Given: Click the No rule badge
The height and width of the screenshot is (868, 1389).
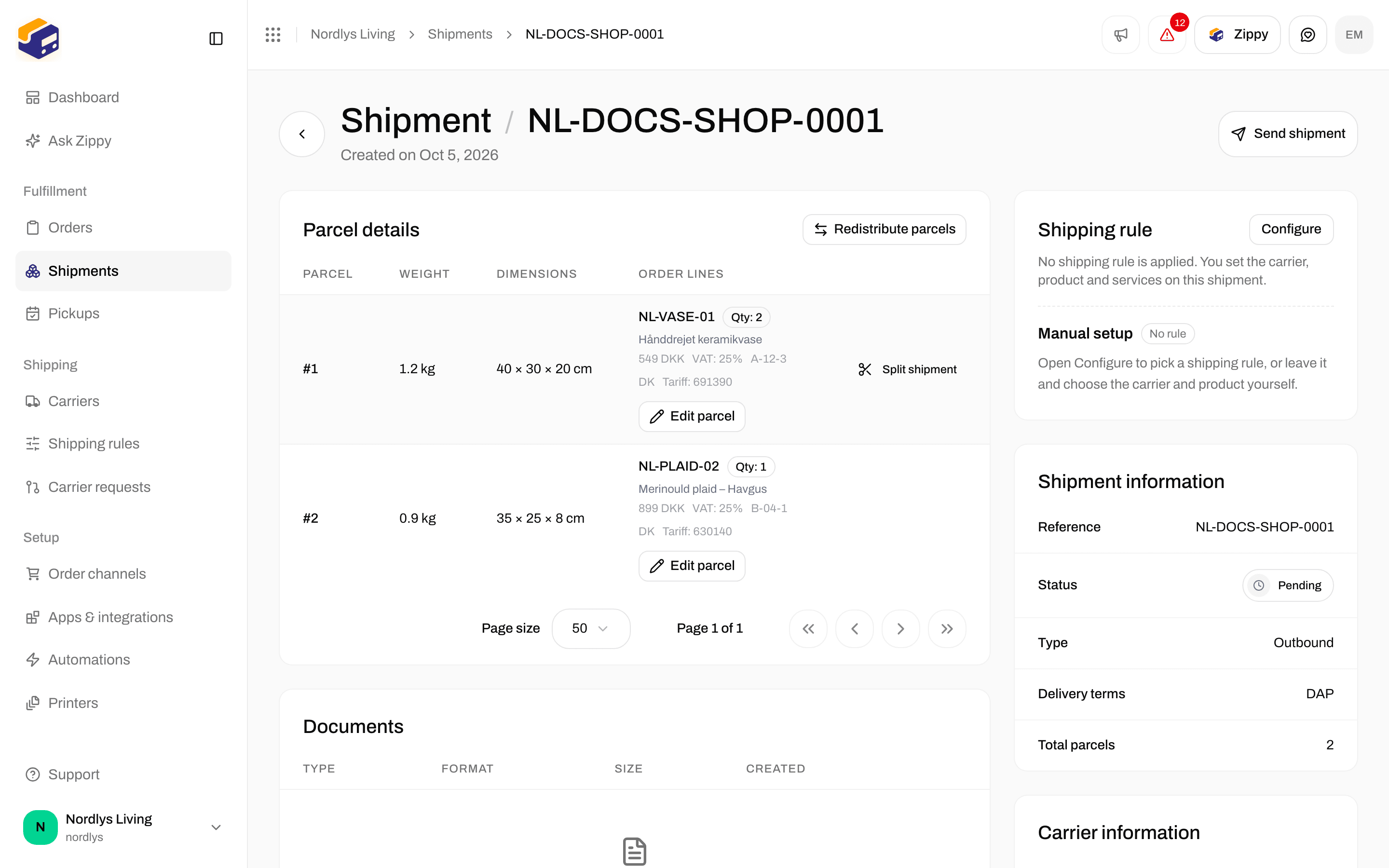Looking at the screenshot, I should point(1168,334).
